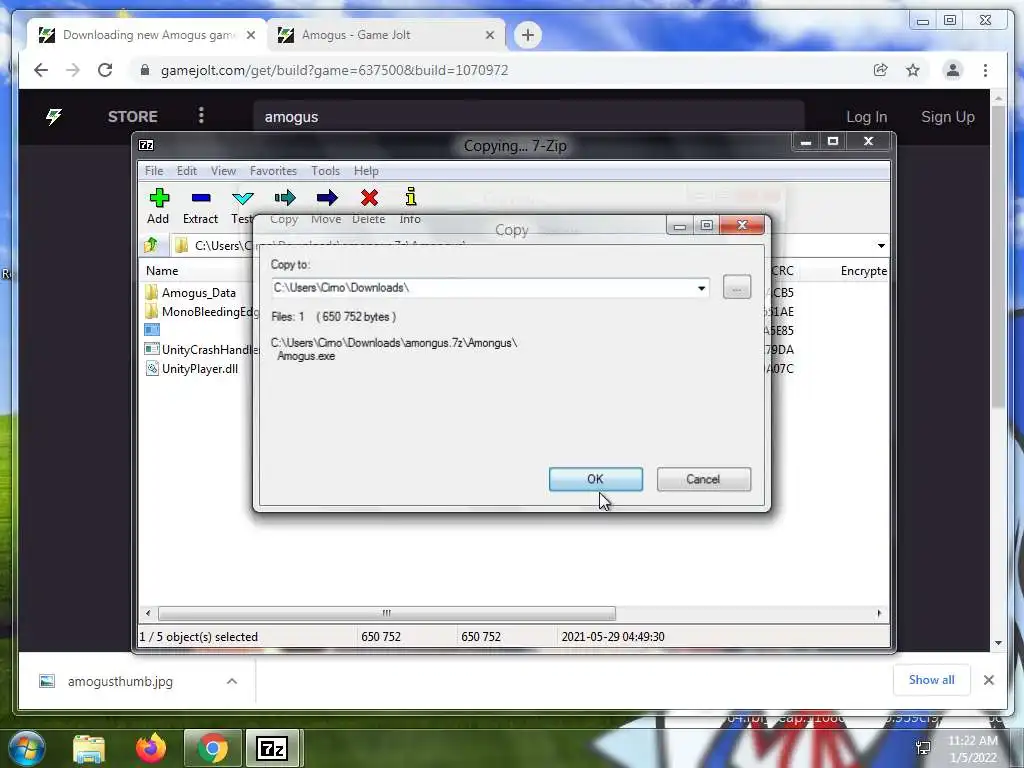Reload the page in Chrome
The width and height of the screenshot is (1024, 768).
[104, 70]
